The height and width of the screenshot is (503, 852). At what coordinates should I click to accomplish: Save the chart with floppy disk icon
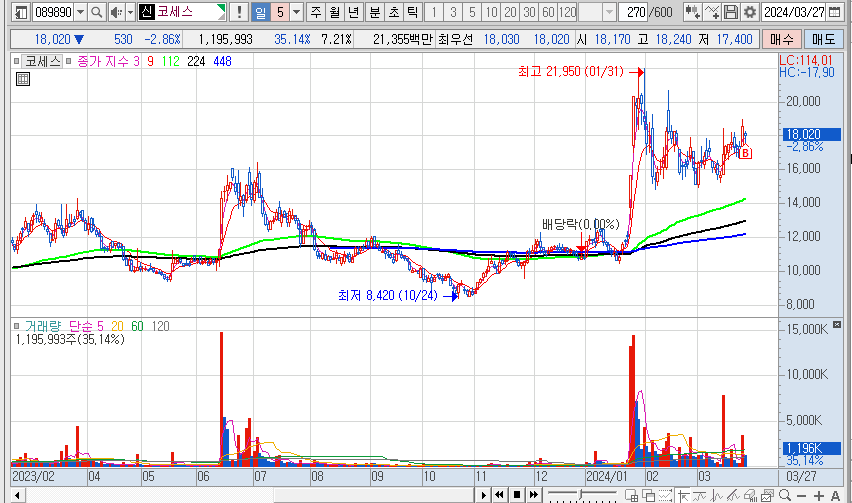pyautogui.click(x=731, y=11)
